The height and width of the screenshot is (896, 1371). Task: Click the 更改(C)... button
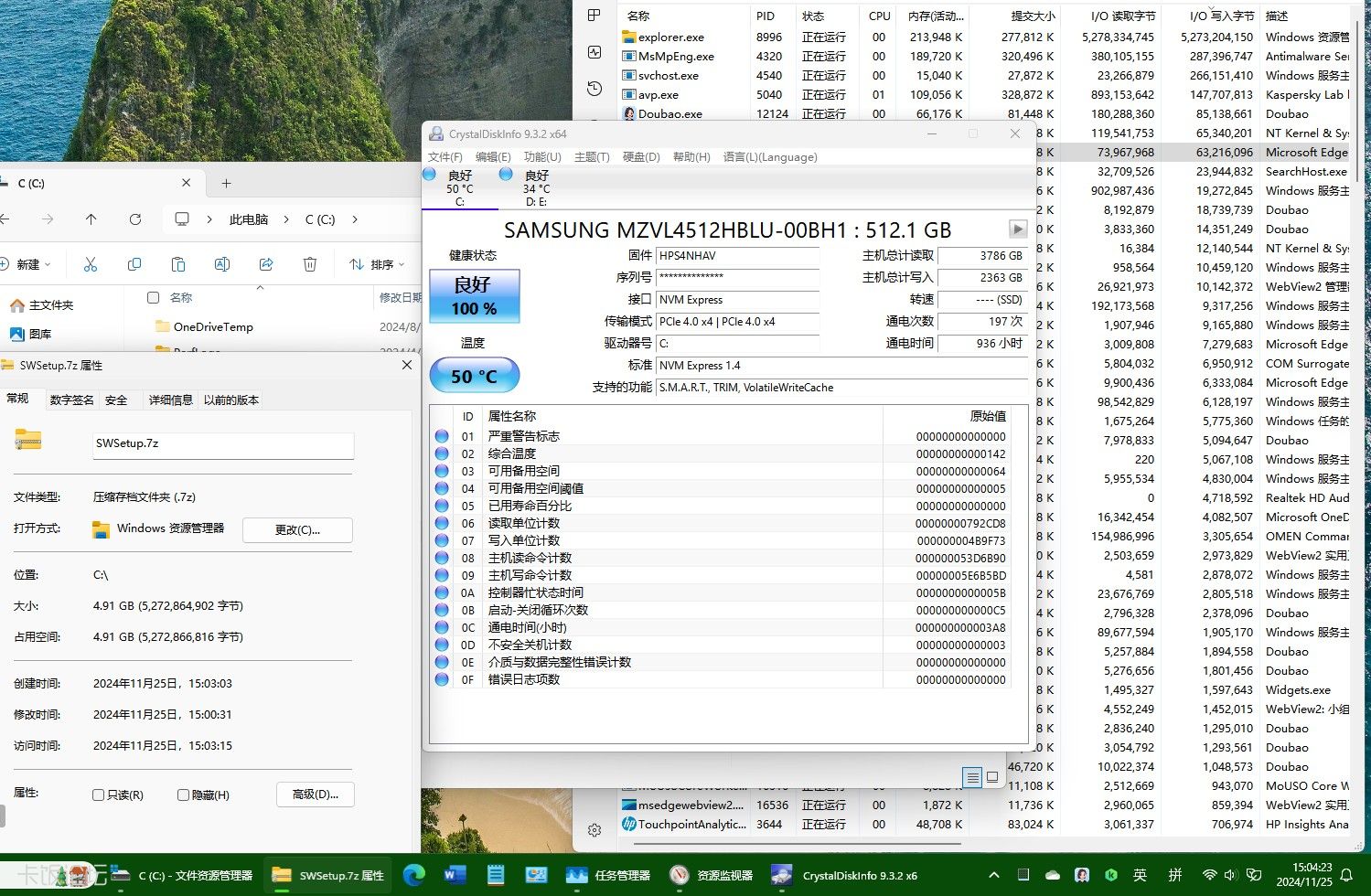click(297, 529)
